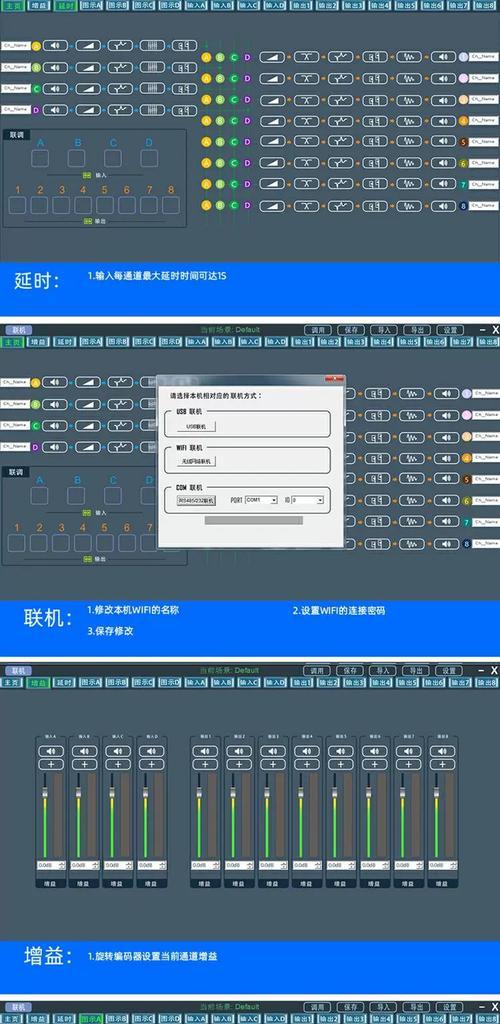Open output 2 crossover icon in 延时 screenshot

(x=307, y=78)
